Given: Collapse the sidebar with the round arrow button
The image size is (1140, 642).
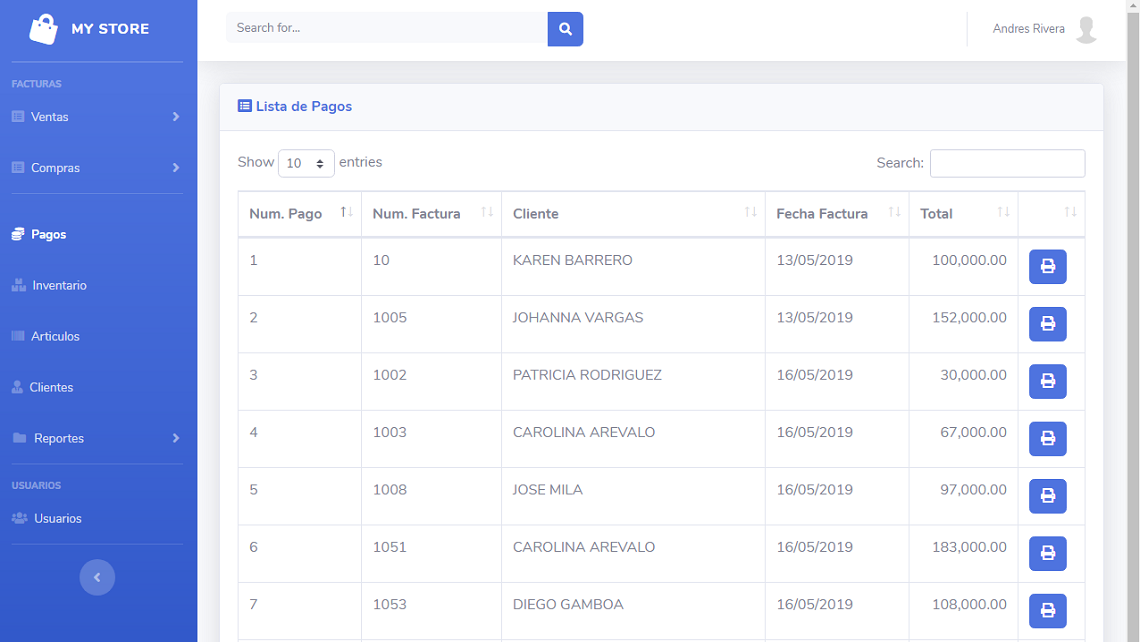Looking at the screenshot, I should (97, 577).
